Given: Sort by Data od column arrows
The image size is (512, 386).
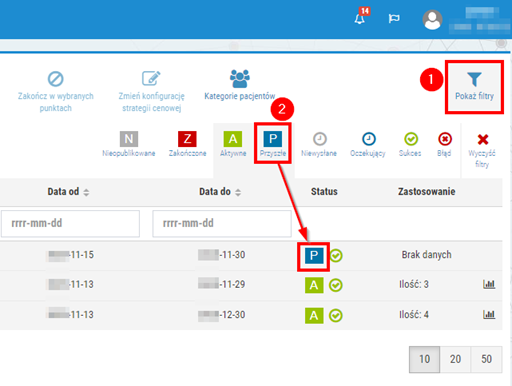Looking at the screenshot, I should coord(86,192).
